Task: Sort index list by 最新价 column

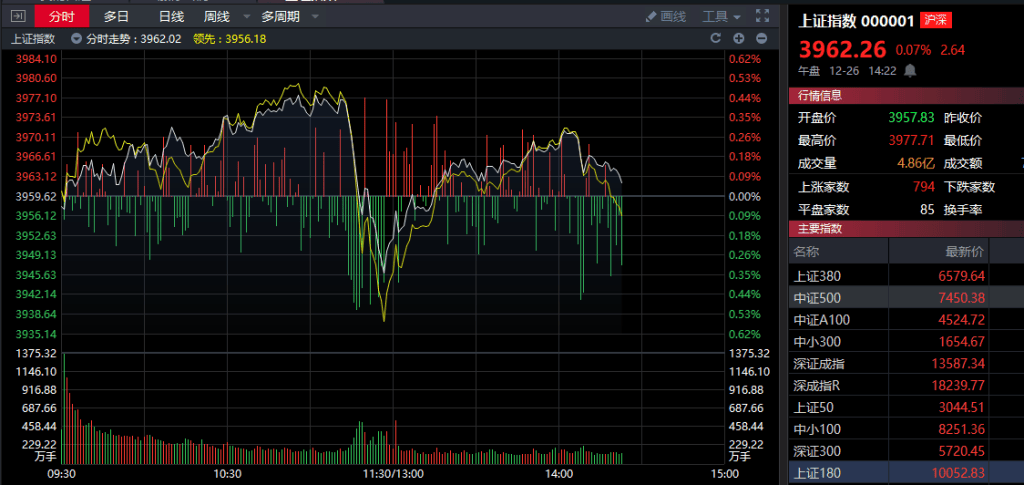Action: 965,252
